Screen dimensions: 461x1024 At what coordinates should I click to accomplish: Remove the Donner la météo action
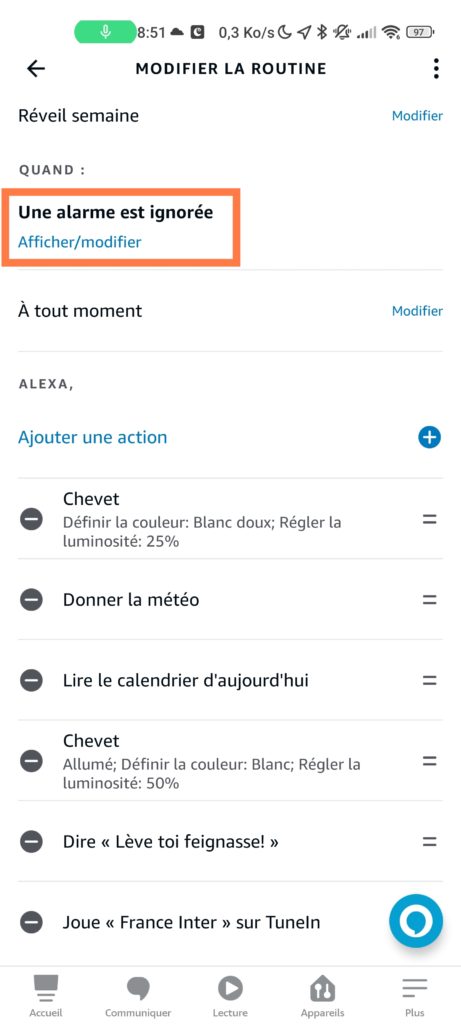click(31, 600)
